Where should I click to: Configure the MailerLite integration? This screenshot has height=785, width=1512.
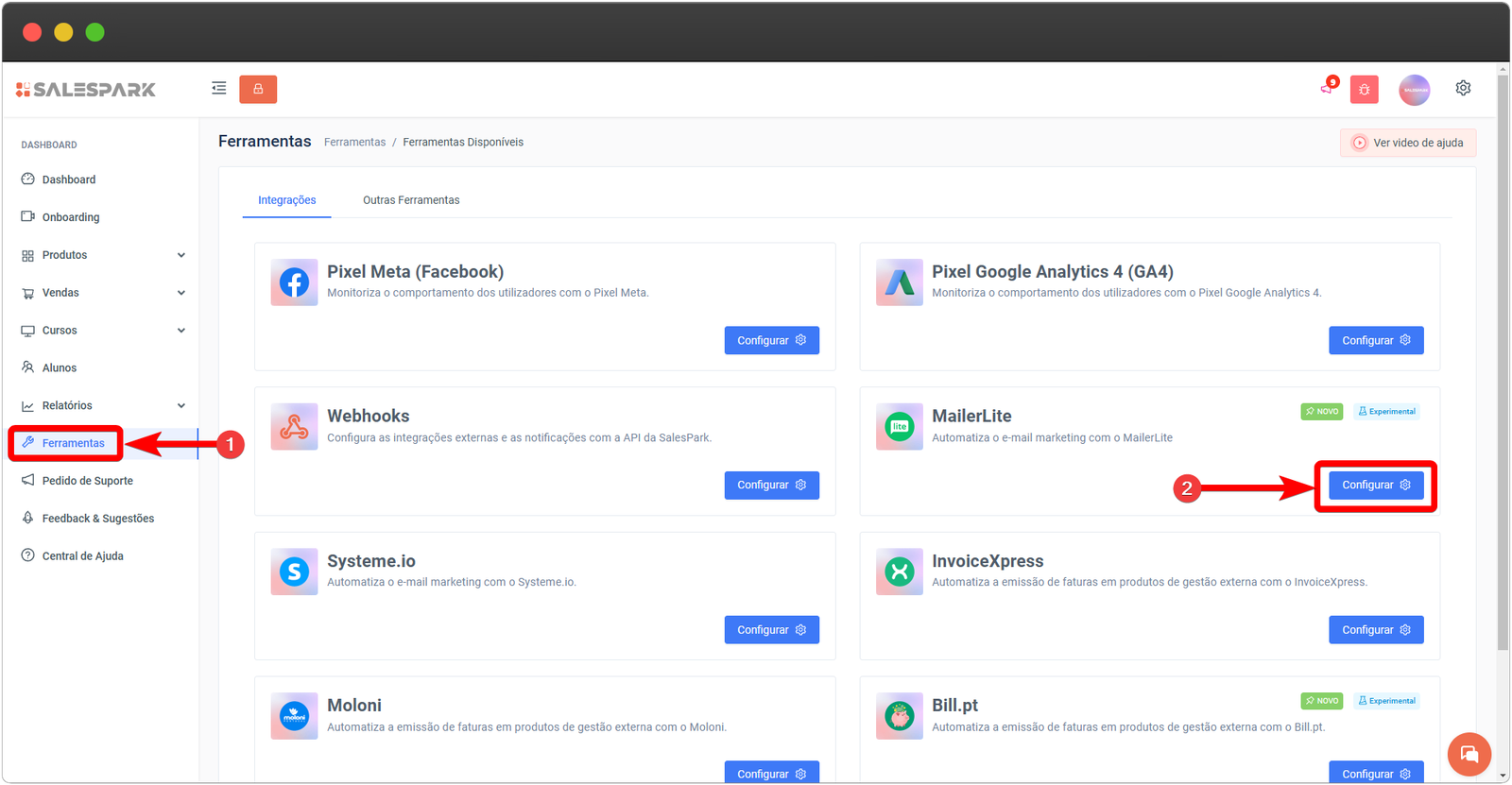[1375, 486]
